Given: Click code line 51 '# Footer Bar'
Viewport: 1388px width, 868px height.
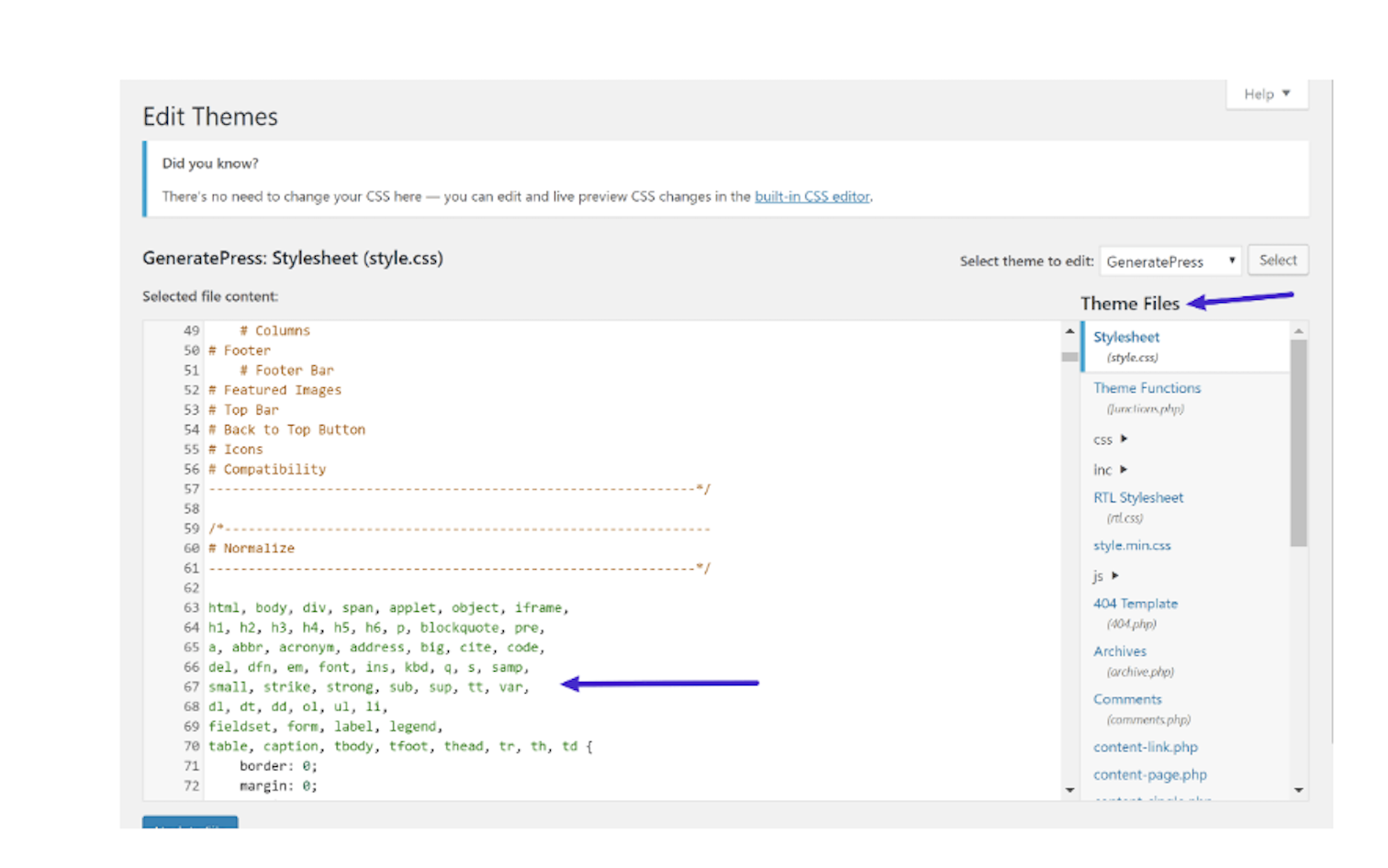Looking at the screenshot, I should pos(286,370).
